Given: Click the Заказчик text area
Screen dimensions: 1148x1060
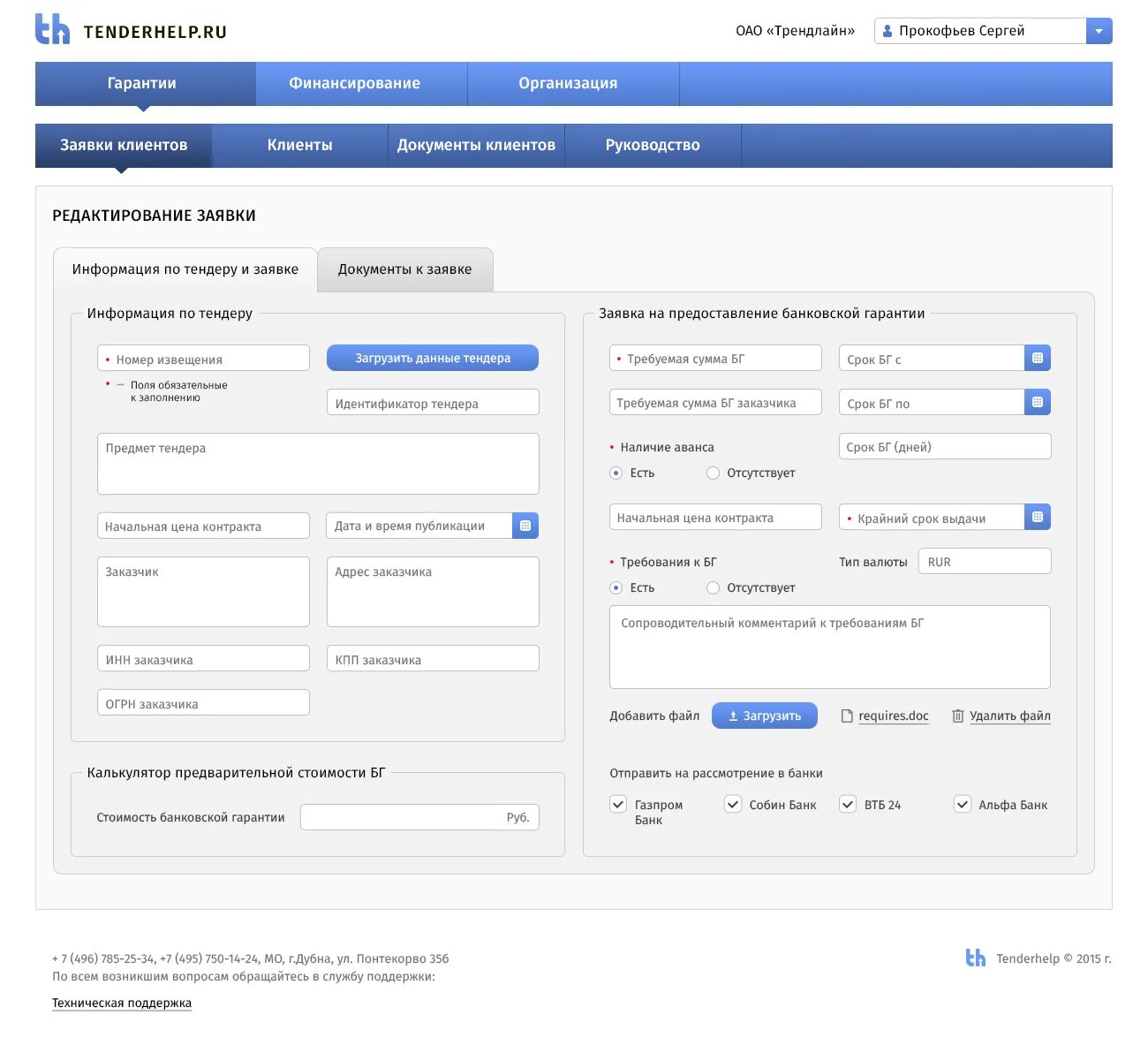Looking at the screenshot, I should 203,592.
